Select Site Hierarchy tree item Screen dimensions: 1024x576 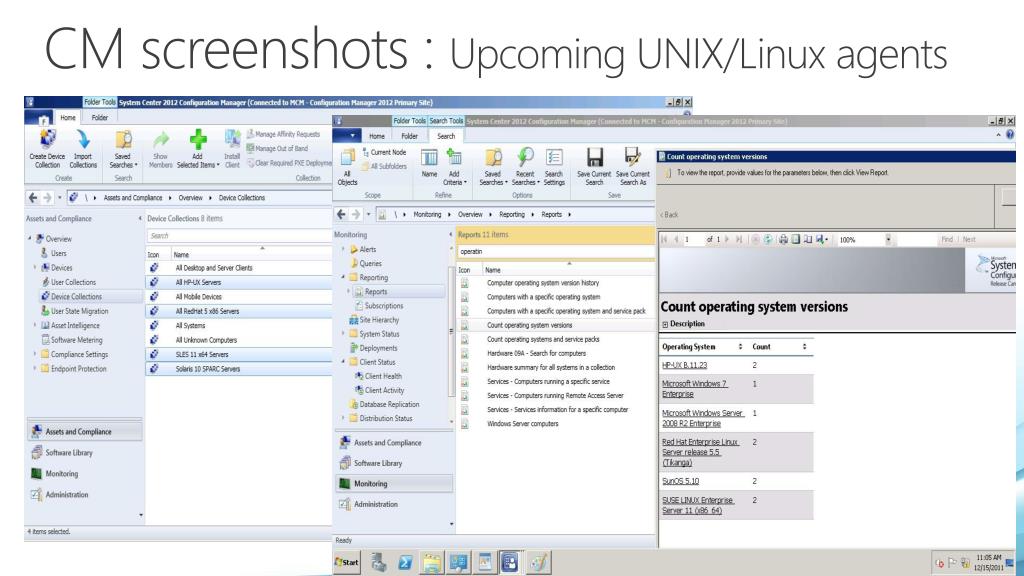379,320
